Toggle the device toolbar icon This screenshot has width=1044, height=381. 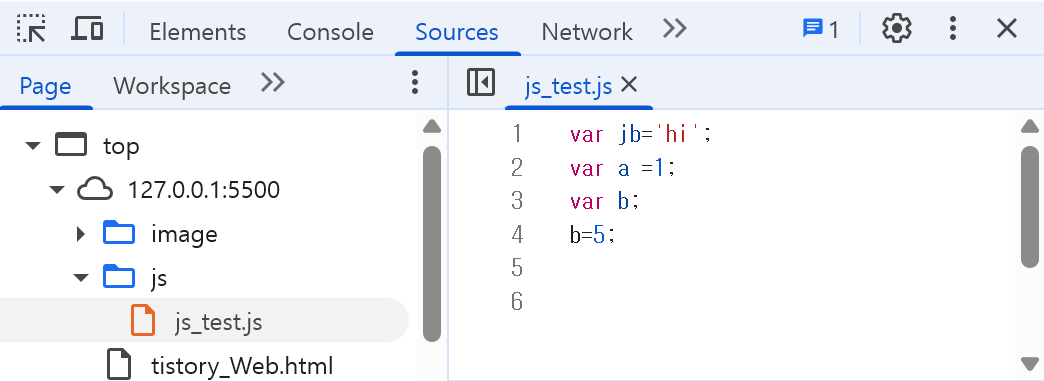(87, 29)
